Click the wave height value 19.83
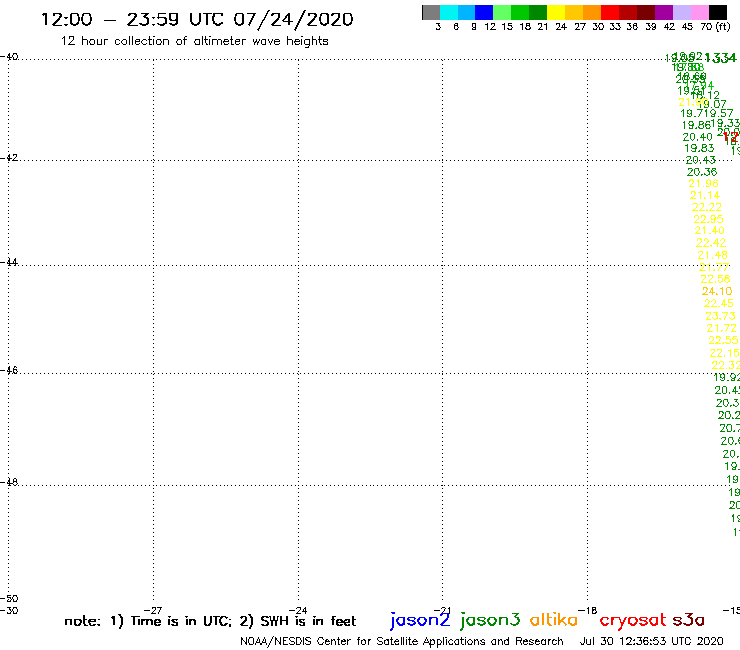Screen dimensions: 740x650 click(x=699, y=148)
